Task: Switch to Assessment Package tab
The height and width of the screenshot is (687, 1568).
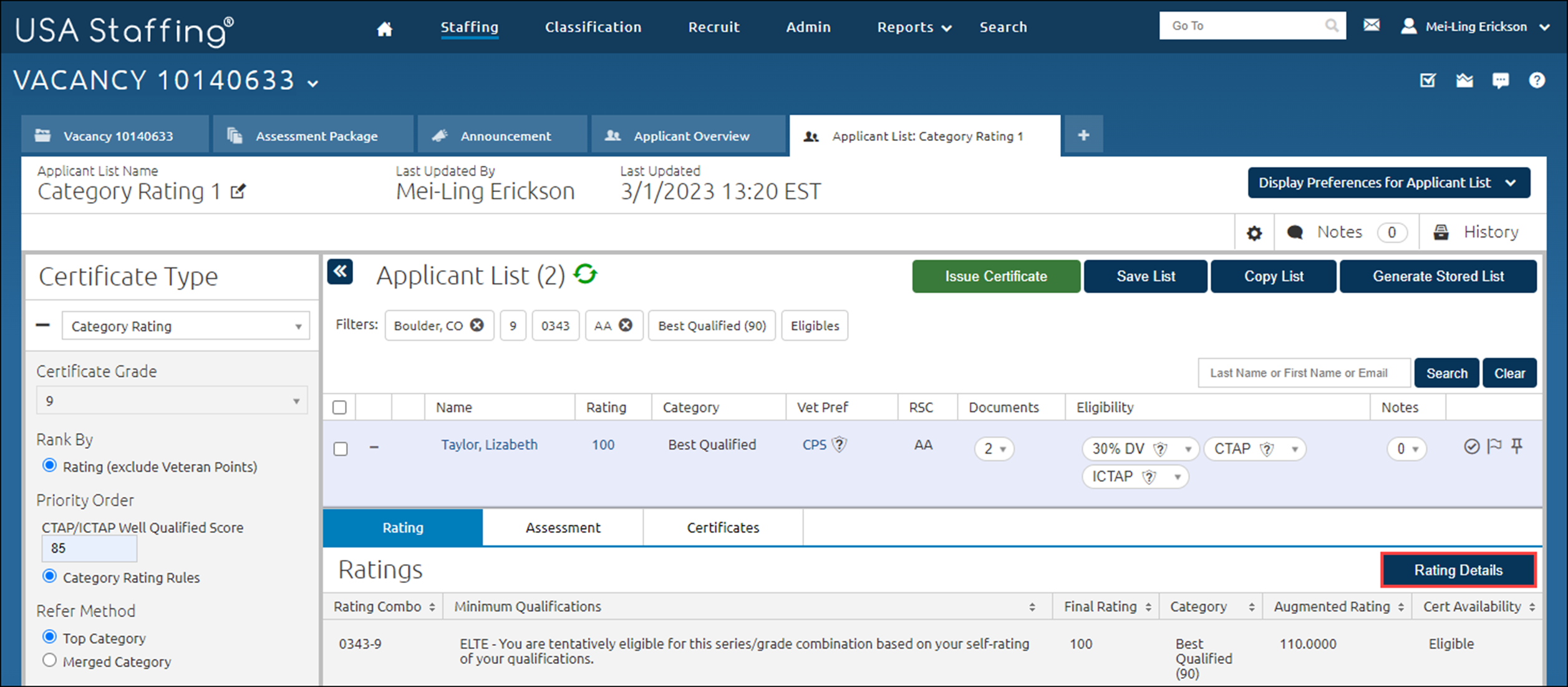Action: click(x=313, y=135)
